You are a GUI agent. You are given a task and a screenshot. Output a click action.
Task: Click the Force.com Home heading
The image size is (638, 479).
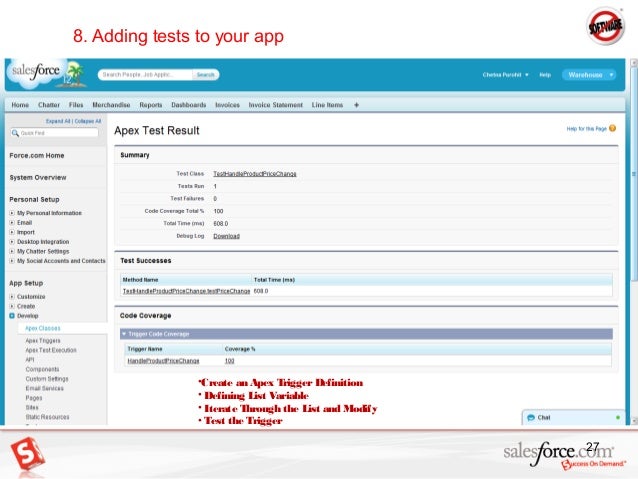pos(37,155)
